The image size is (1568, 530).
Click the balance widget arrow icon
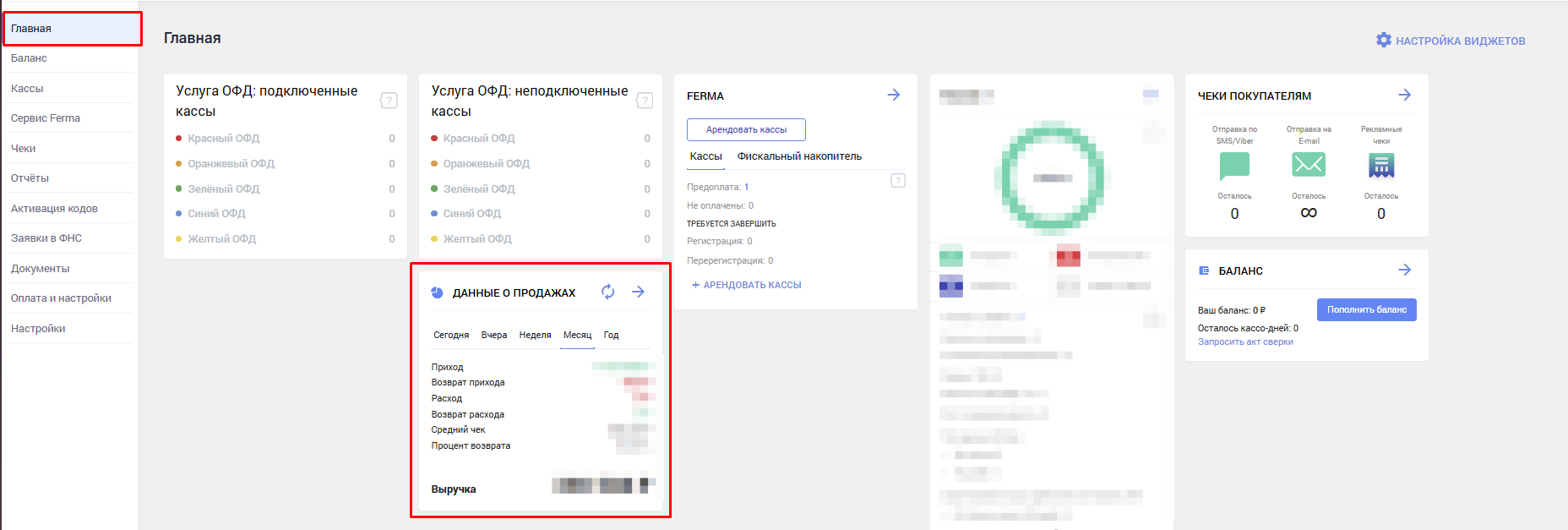pyautogui.click(x=1404, y=270)
